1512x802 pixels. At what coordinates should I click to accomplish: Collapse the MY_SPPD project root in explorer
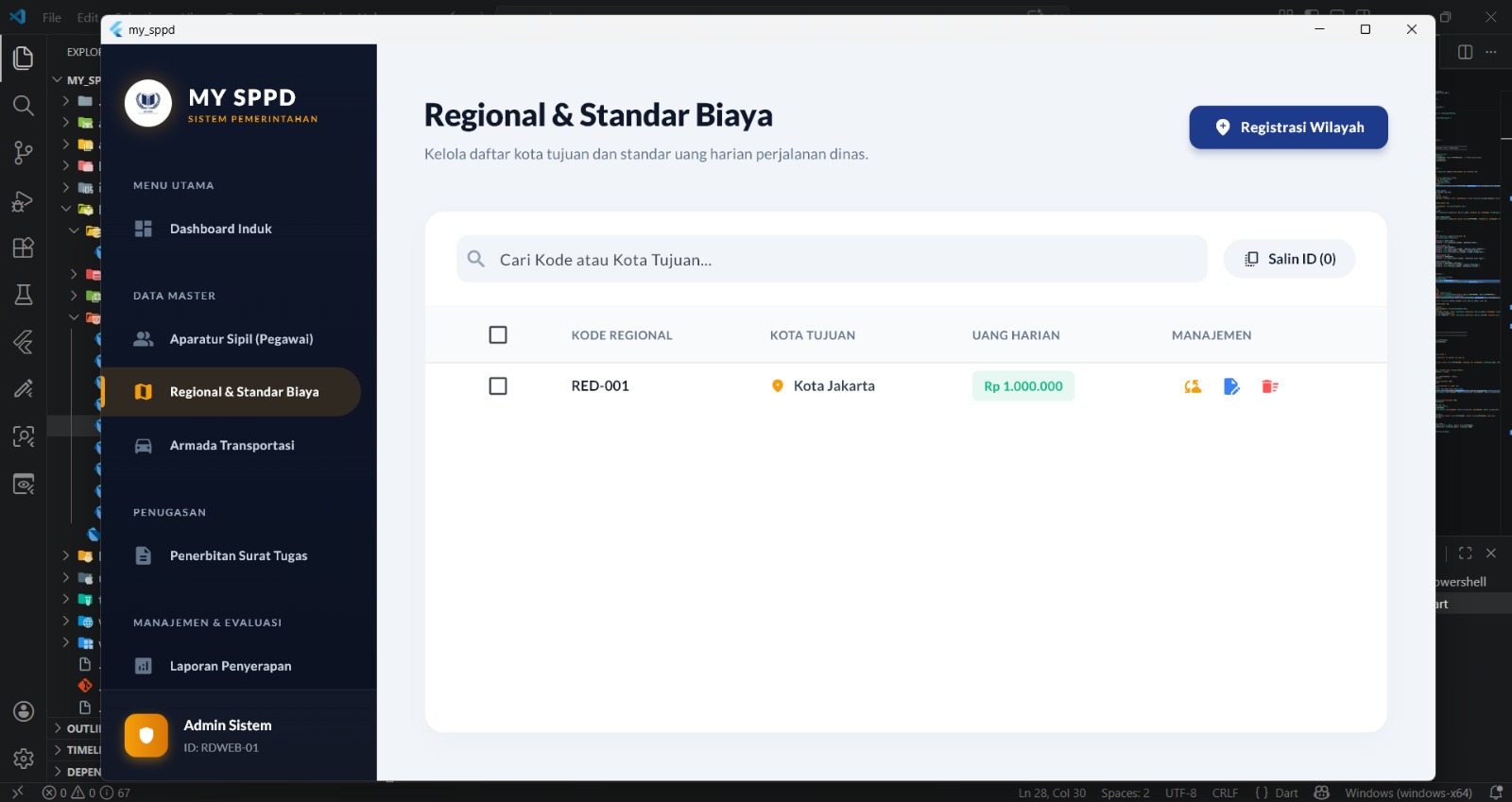point(76,80)
